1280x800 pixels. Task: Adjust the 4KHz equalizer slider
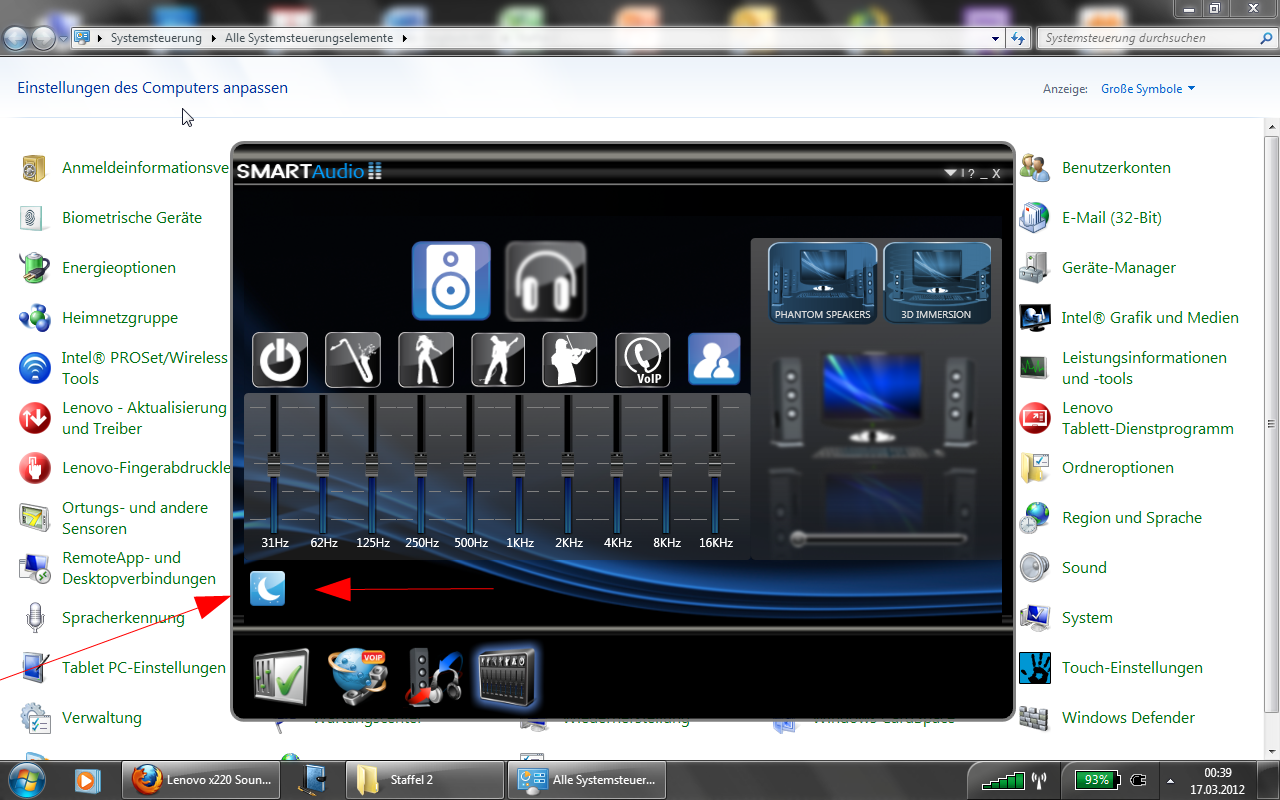pos(617,464)
